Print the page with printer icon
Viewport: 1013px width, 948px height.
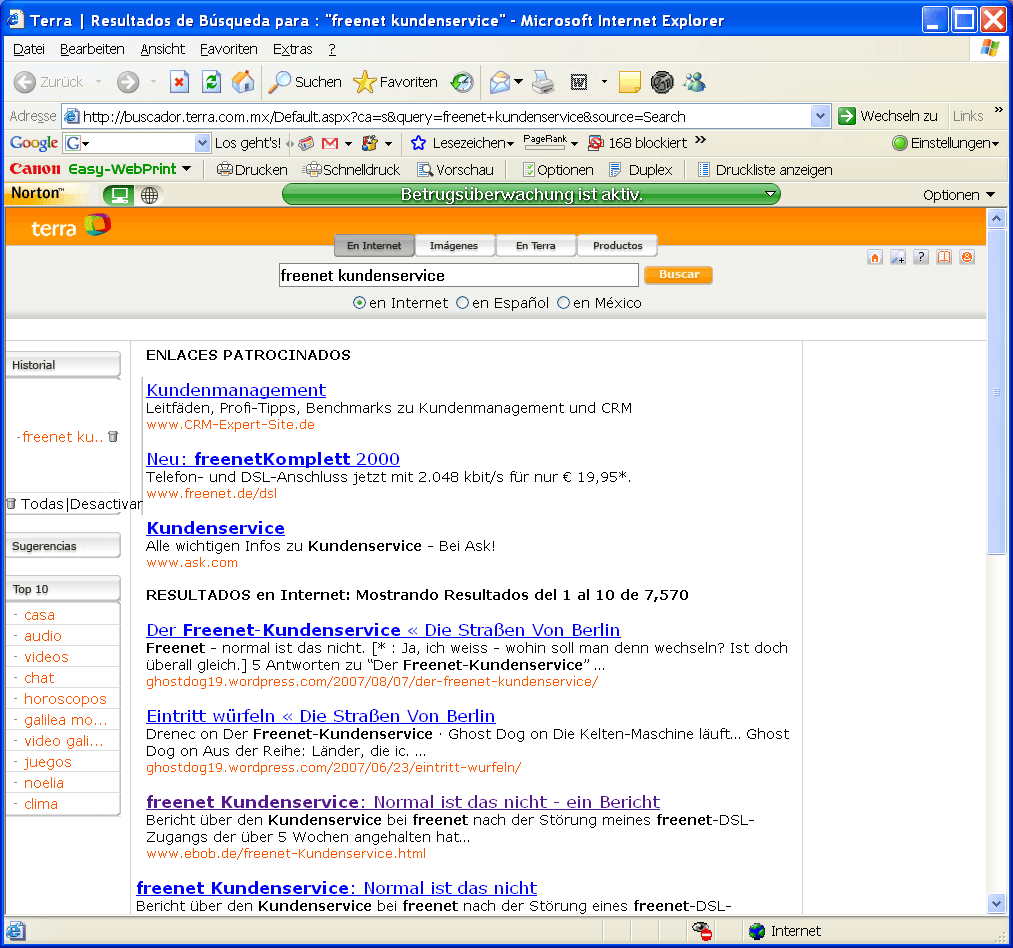(x=543, y=82)
